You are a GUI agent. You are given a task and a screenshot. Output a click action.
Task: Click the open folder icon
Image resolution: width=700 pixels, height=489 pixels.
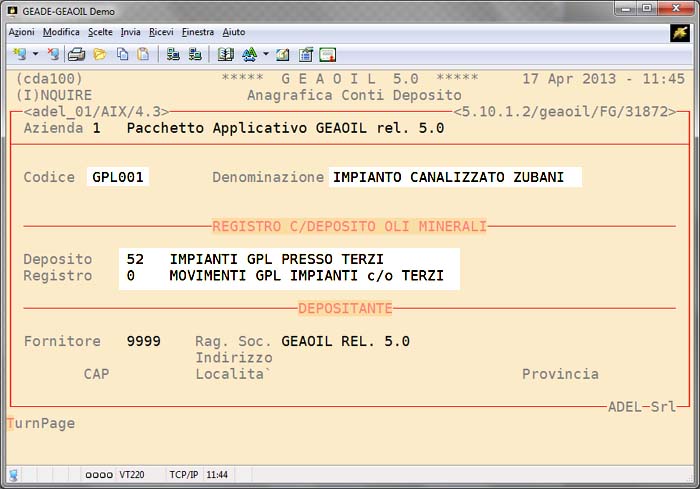pos(100,54)
